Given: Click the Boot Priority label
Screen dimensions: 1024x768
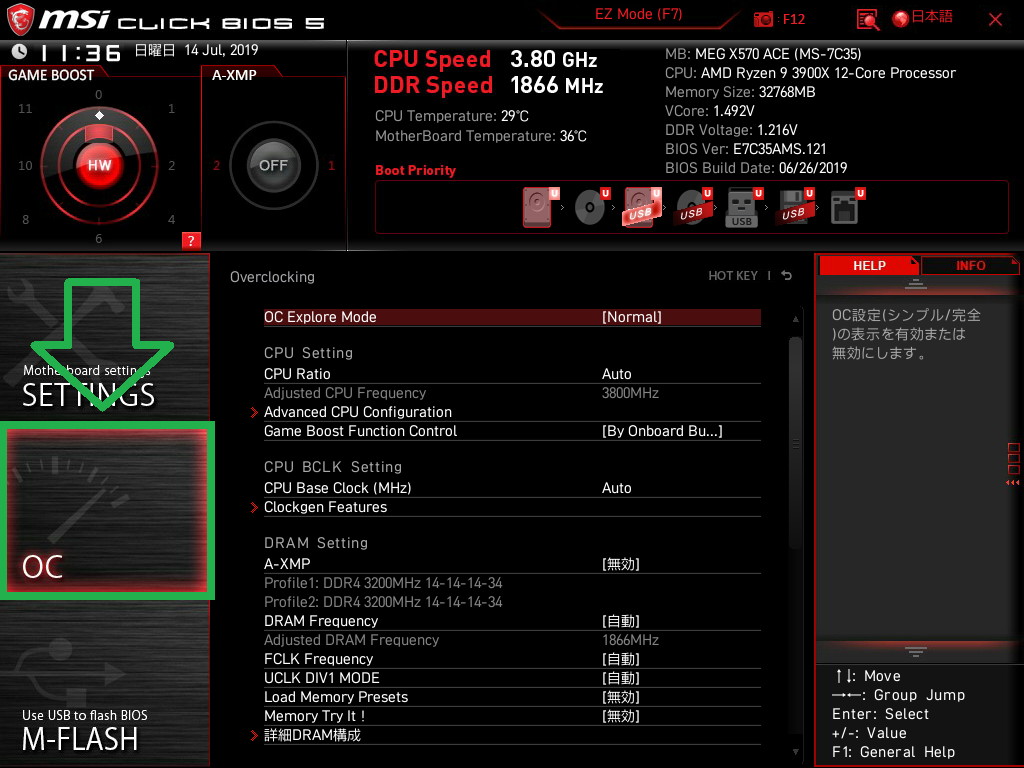Looking at the screenshot, I should click(x=415, y=170).
